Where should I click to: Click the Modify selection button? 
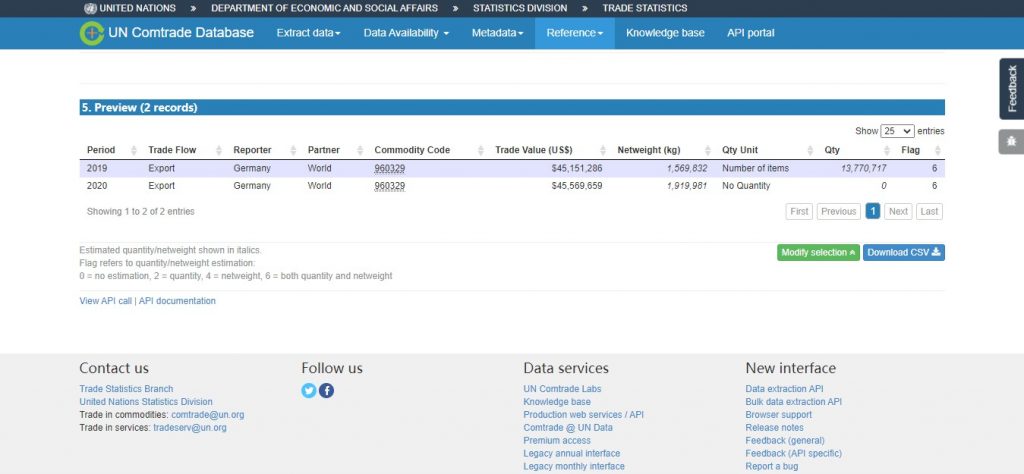[x=818, y=253]
